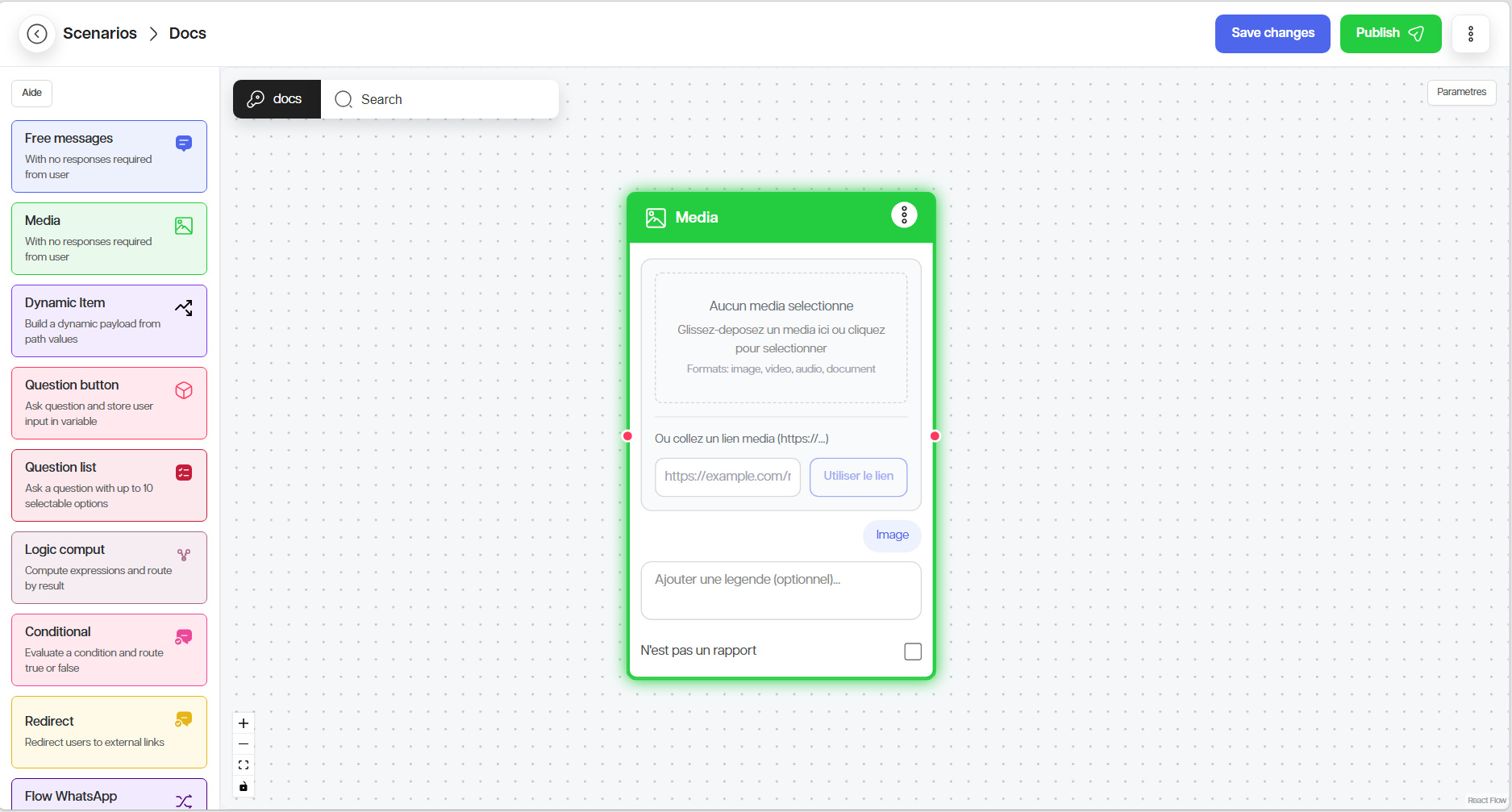
Task: Click the back arrow icon
Action: (36, 34)
